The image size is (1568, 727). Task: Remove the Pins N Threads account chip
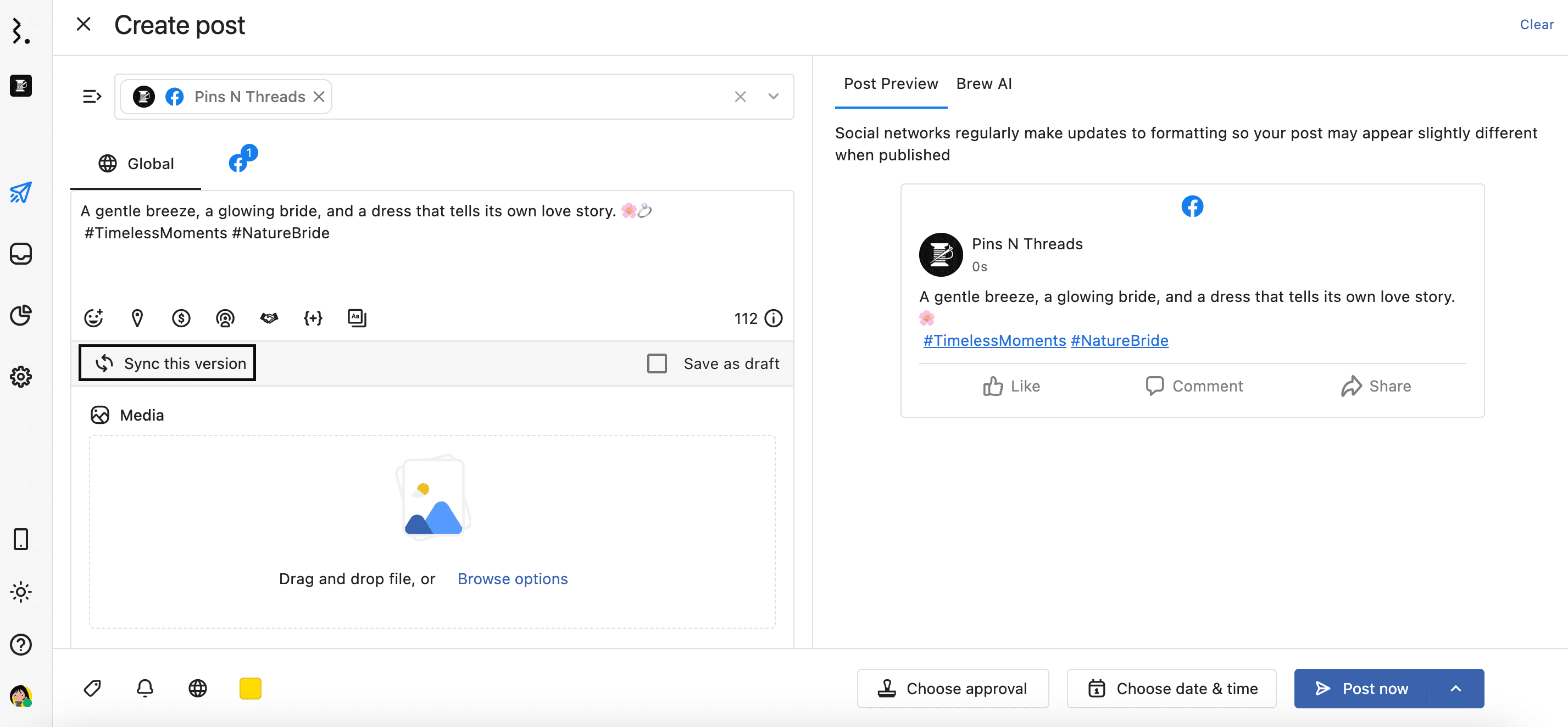319,97
